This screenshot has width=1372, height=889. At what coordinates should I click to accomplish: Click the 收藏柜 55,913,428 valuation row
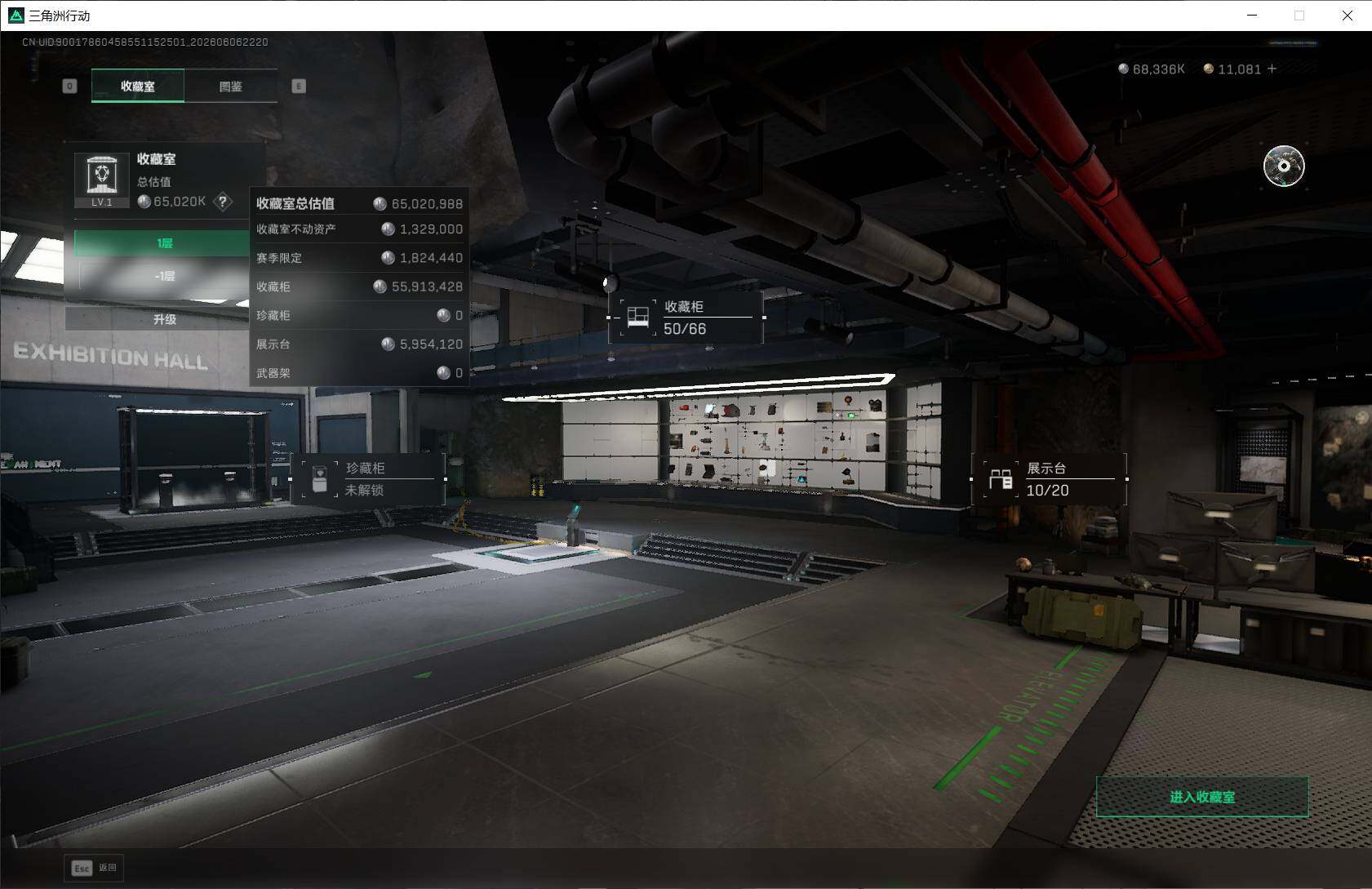pyautogui.click(x=359, y=287)
